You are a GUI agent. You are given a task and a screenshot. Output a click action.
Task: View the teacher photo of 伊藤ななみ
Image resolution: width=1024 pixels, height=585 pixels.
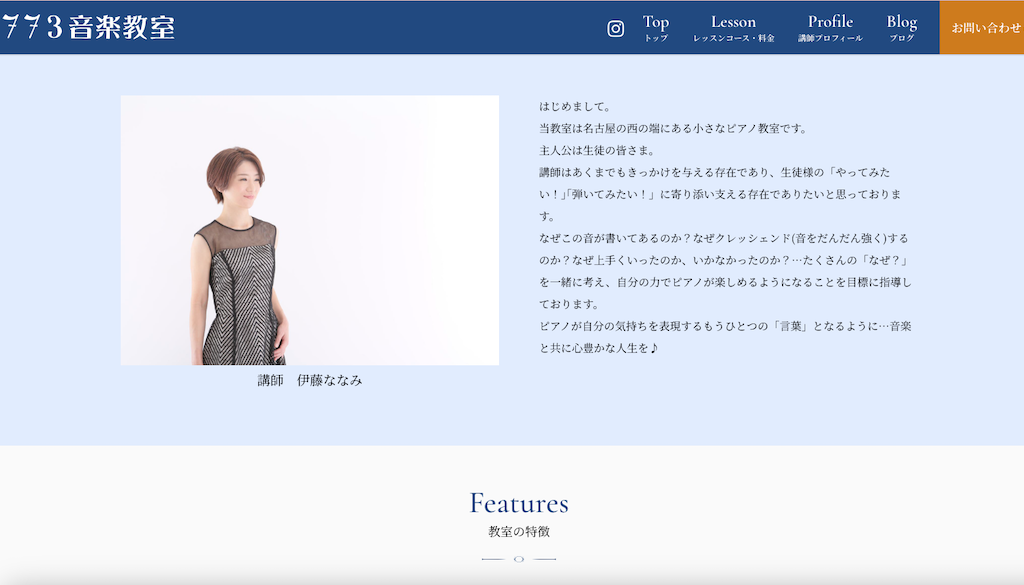point(308,229)
